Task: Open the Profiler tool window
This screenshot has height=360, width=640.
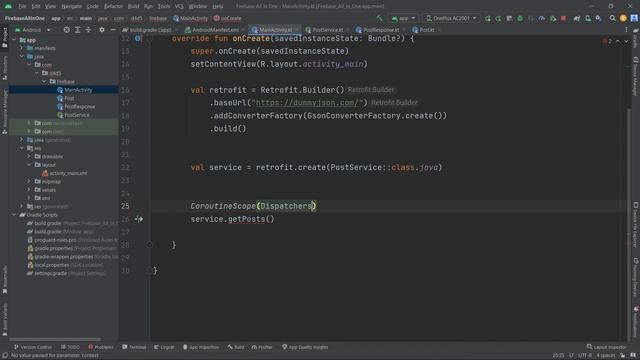Action: coord(262,347)
